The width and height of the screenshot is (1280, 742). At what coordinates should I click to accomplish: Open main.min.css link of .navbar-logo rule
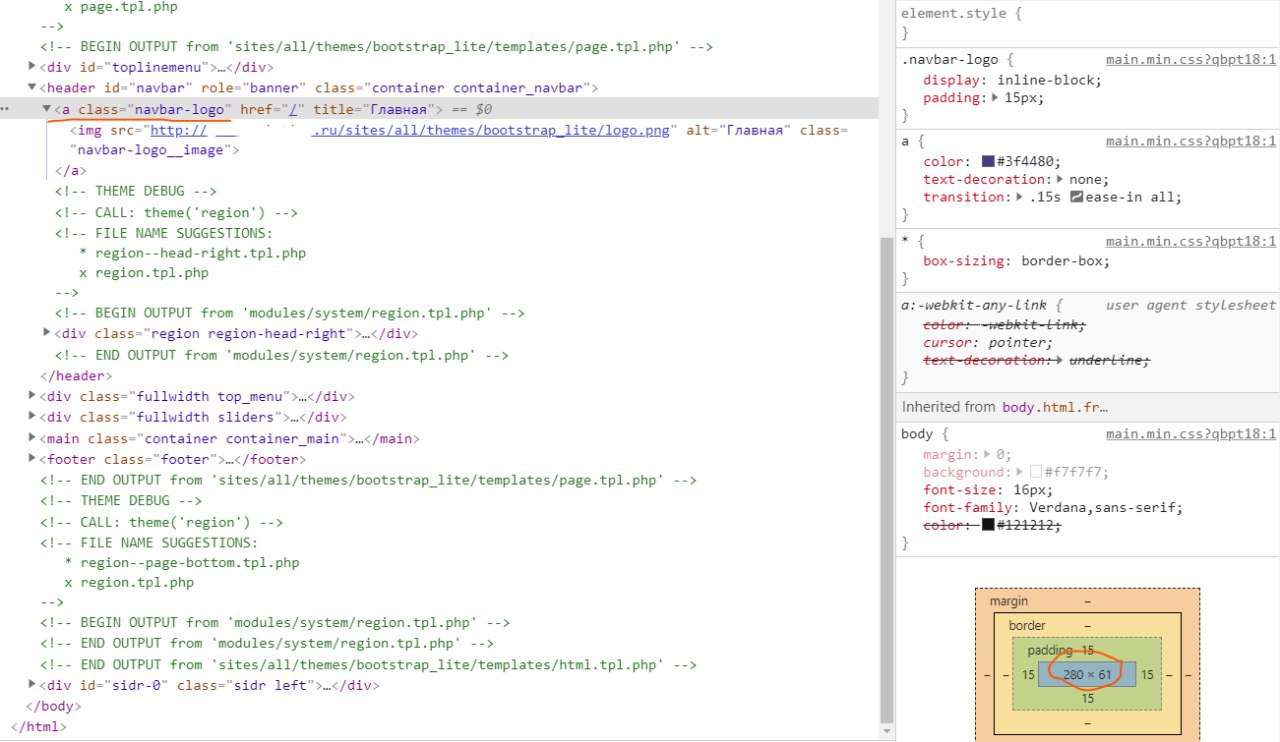pyautogui.click(x=1191, y=59)
